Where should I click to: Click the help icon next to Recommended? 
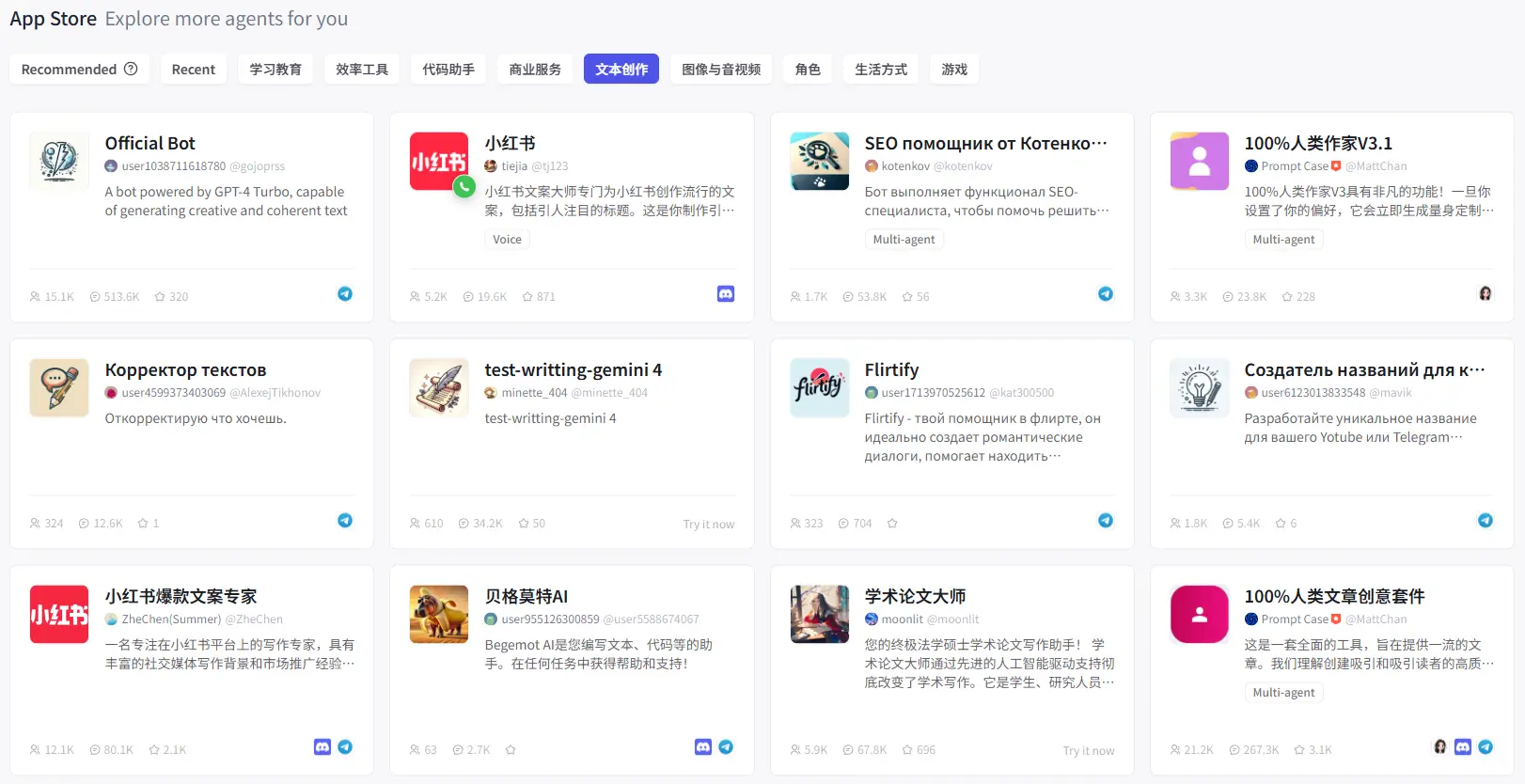(131, 69)
